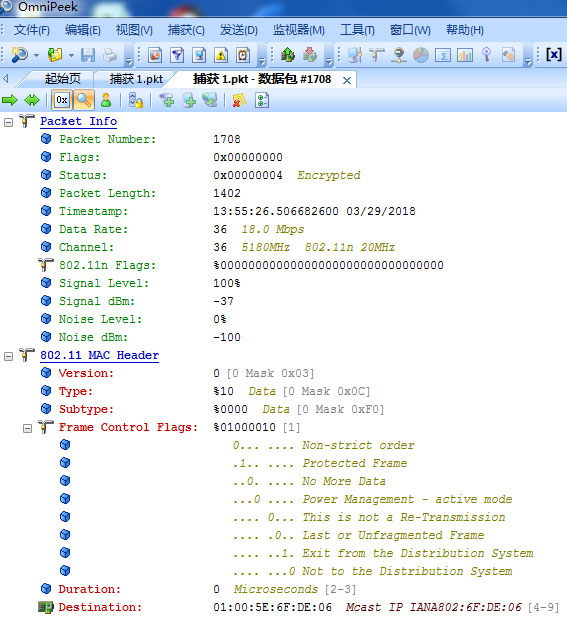Click the clock log toolbar icon
Image resolution: width=567 pixels, height=617 pixels.
pos(243,55)
